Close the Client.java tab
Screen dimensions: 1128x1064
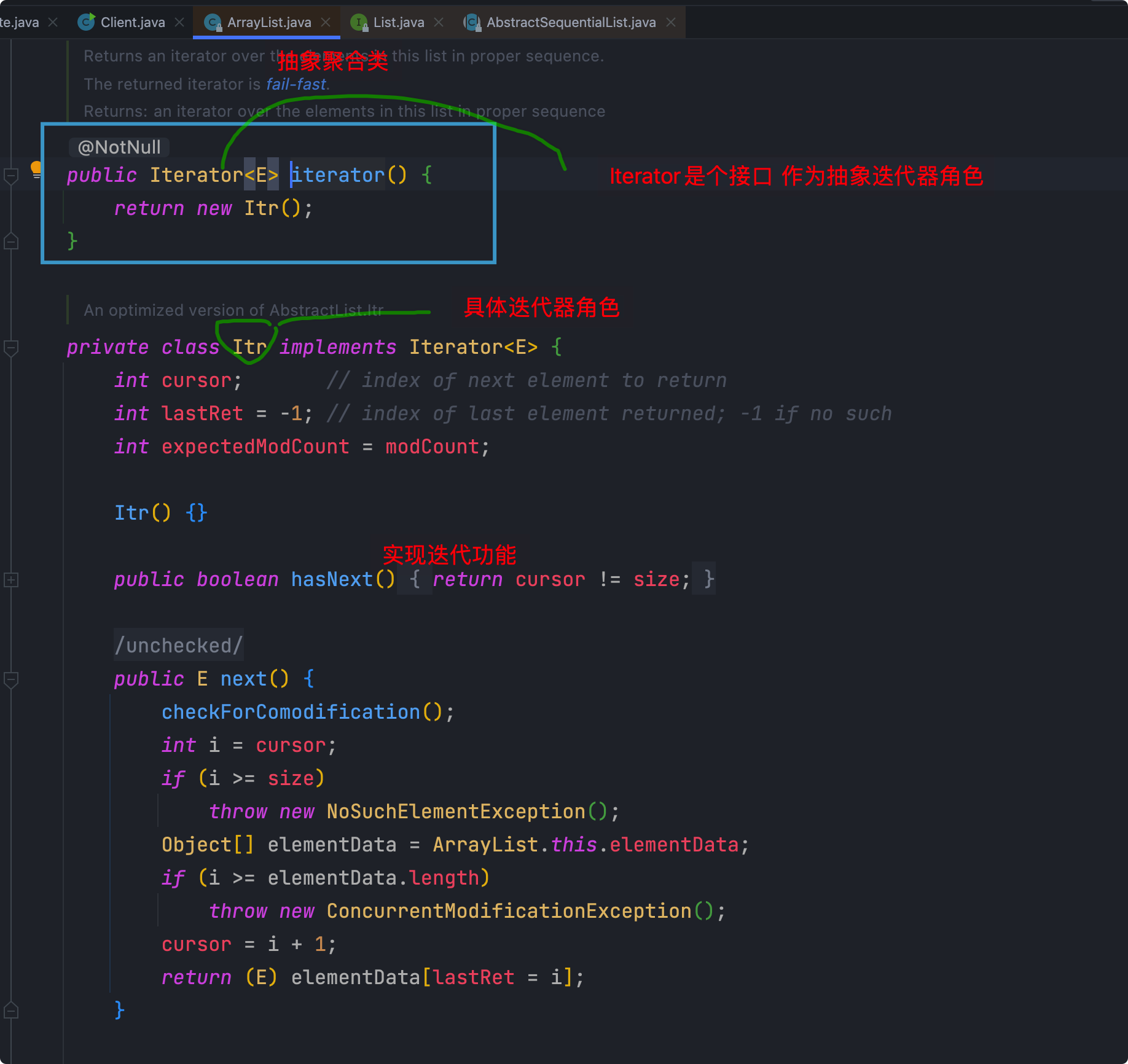click(x=179, y=22)
